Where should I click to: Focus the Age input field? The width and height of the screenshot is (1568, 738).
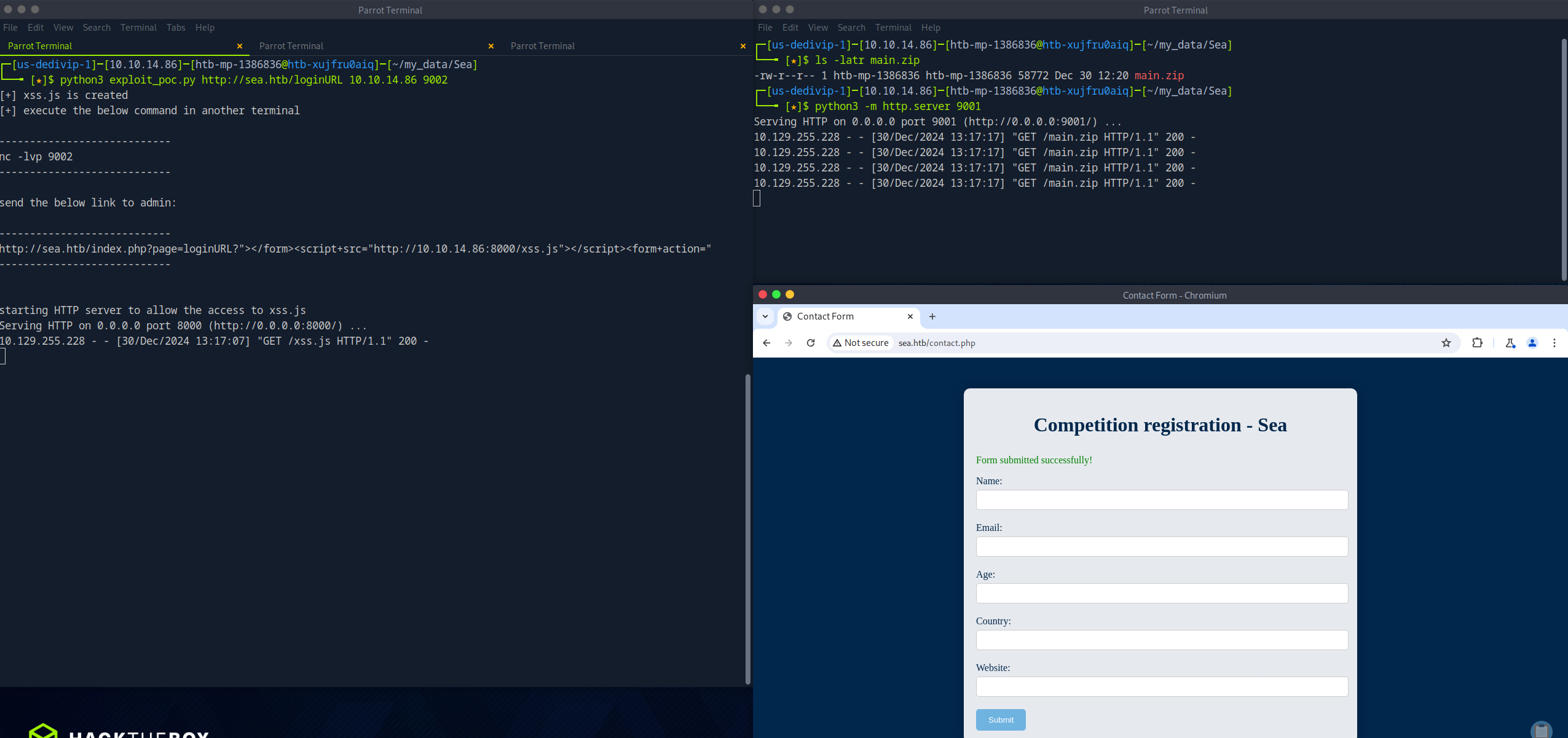(1162, 593)
